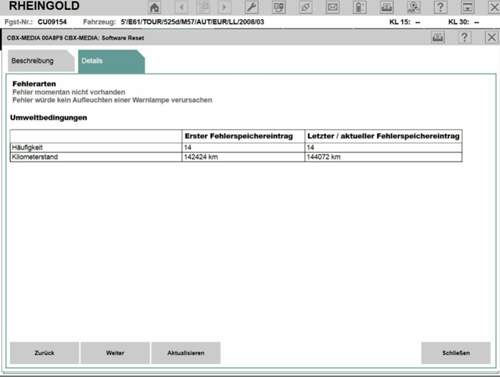Image resolution: width=500 pixels, height=377 pixels.
Task: Click the forward arrow in top toolbar
Action: tap(224, 7)
